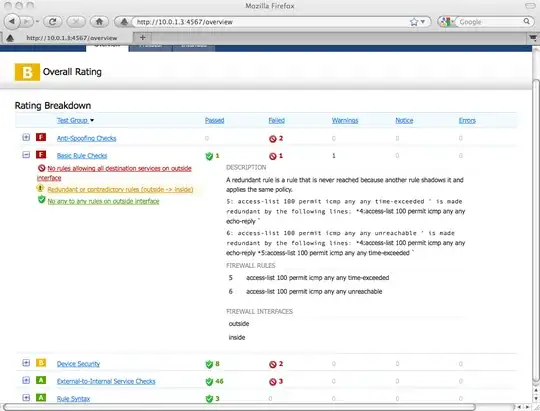Viewport: 540px width, 411px height.
Task: Click the red F badge for Anti-Spoofing Checks
Action: (x=41, y=137)
